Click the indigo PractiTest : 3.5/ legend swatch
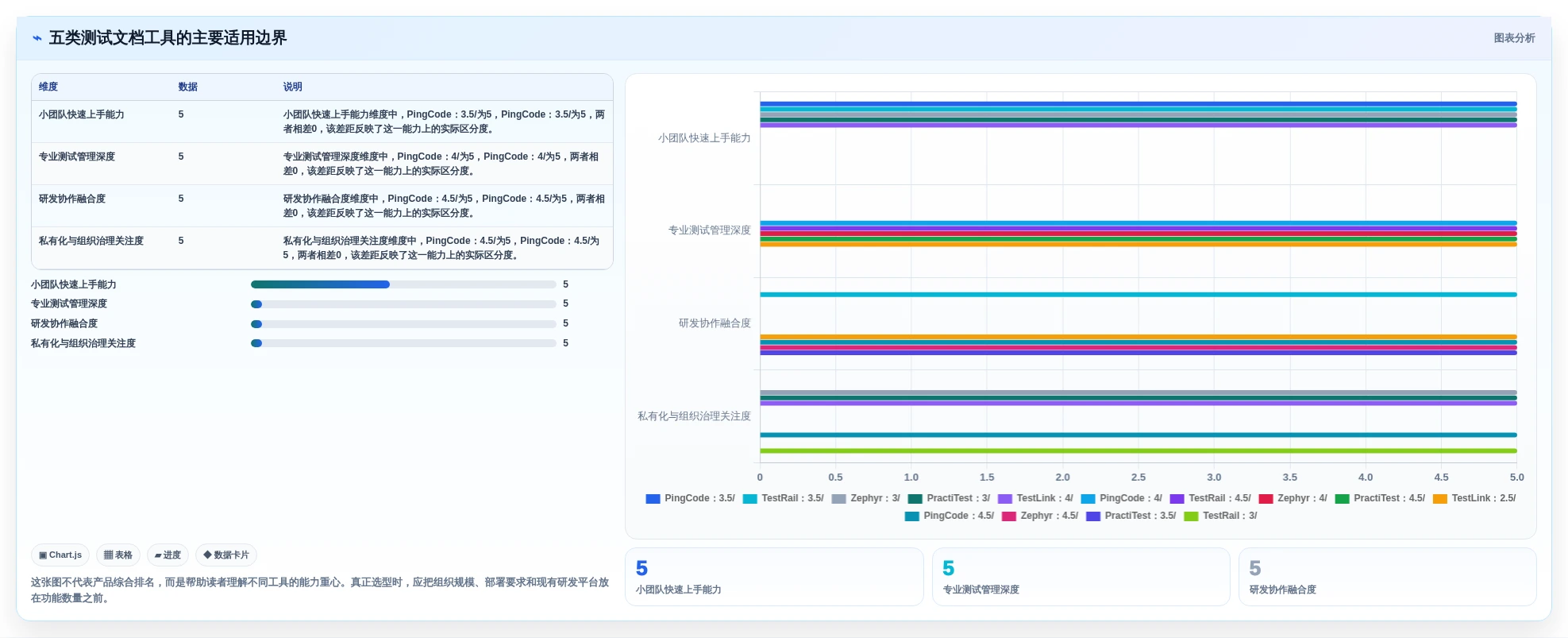The width and height of the screenshot is (1568, 638). (1092, 516)
